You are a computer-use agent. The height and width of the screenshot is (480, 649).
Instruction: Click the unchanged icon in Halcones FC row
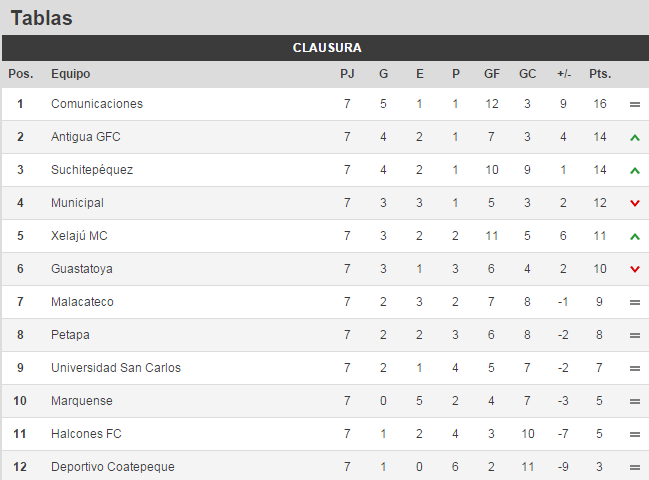pyautogui.click(x=635, y=434)
